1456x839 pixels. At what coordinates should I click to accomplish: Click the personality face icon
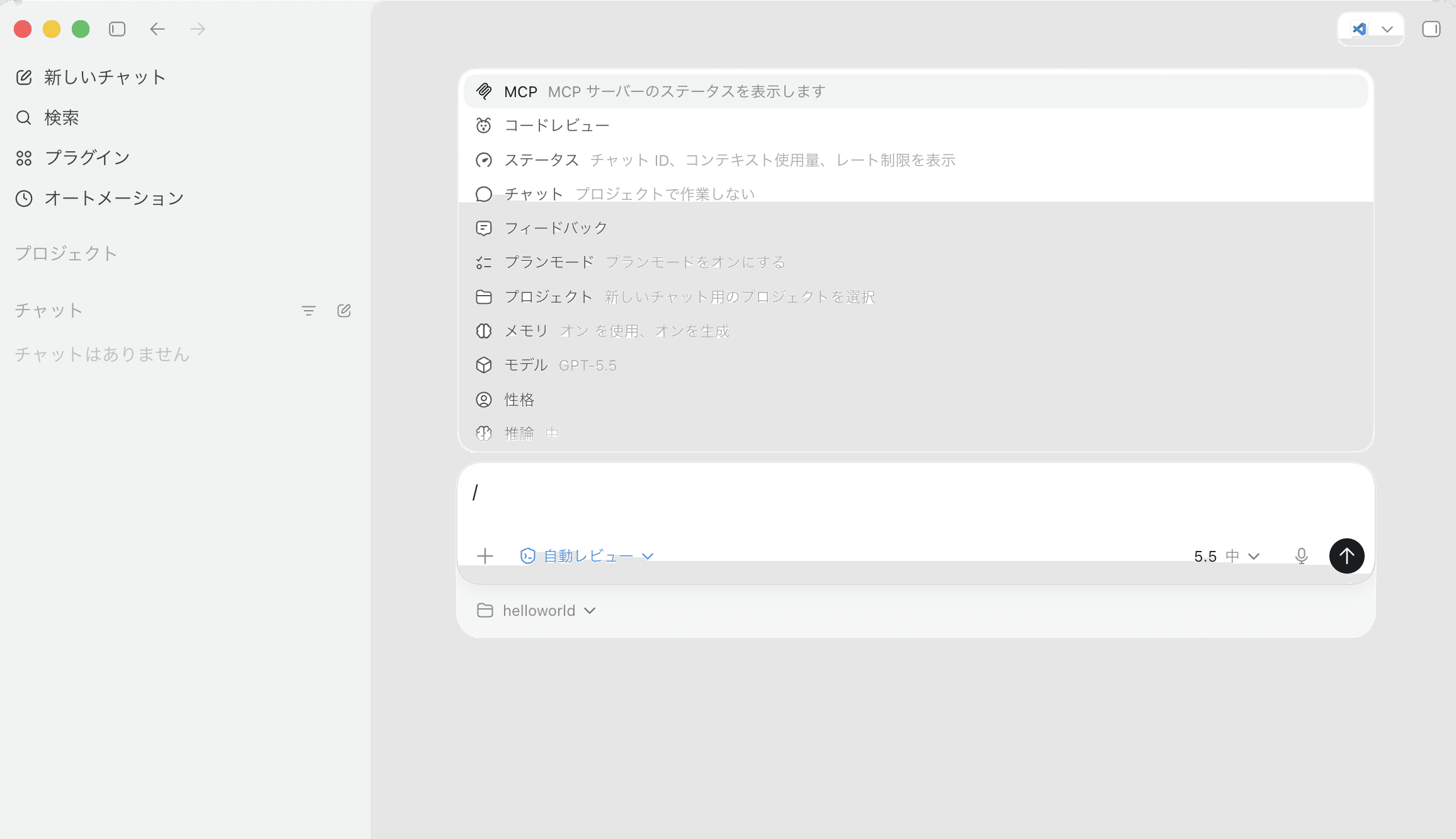click(484, 400)
